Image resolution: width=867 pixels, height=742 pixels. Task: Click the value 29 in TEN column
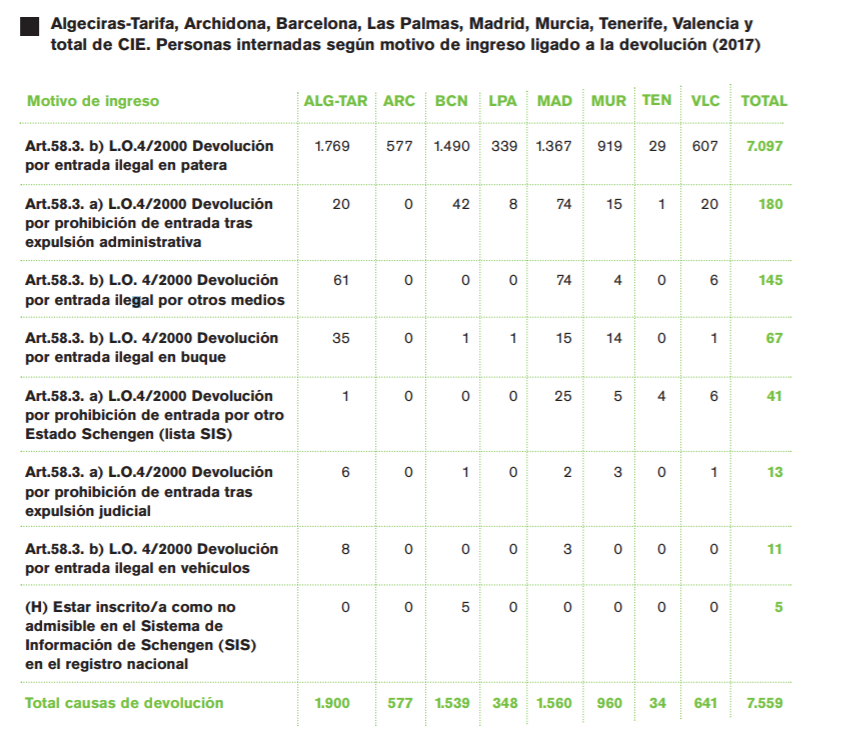[657, 146]
